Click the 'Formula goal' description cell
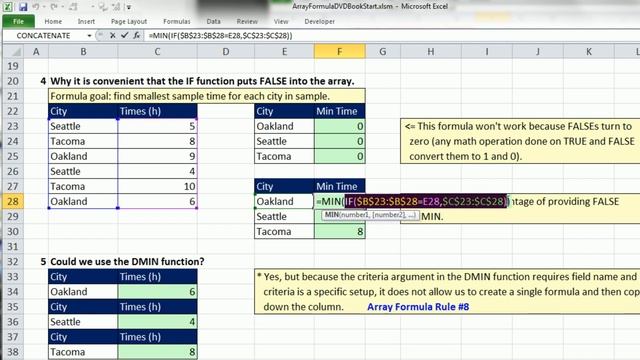640x360 pixels. 207,96
